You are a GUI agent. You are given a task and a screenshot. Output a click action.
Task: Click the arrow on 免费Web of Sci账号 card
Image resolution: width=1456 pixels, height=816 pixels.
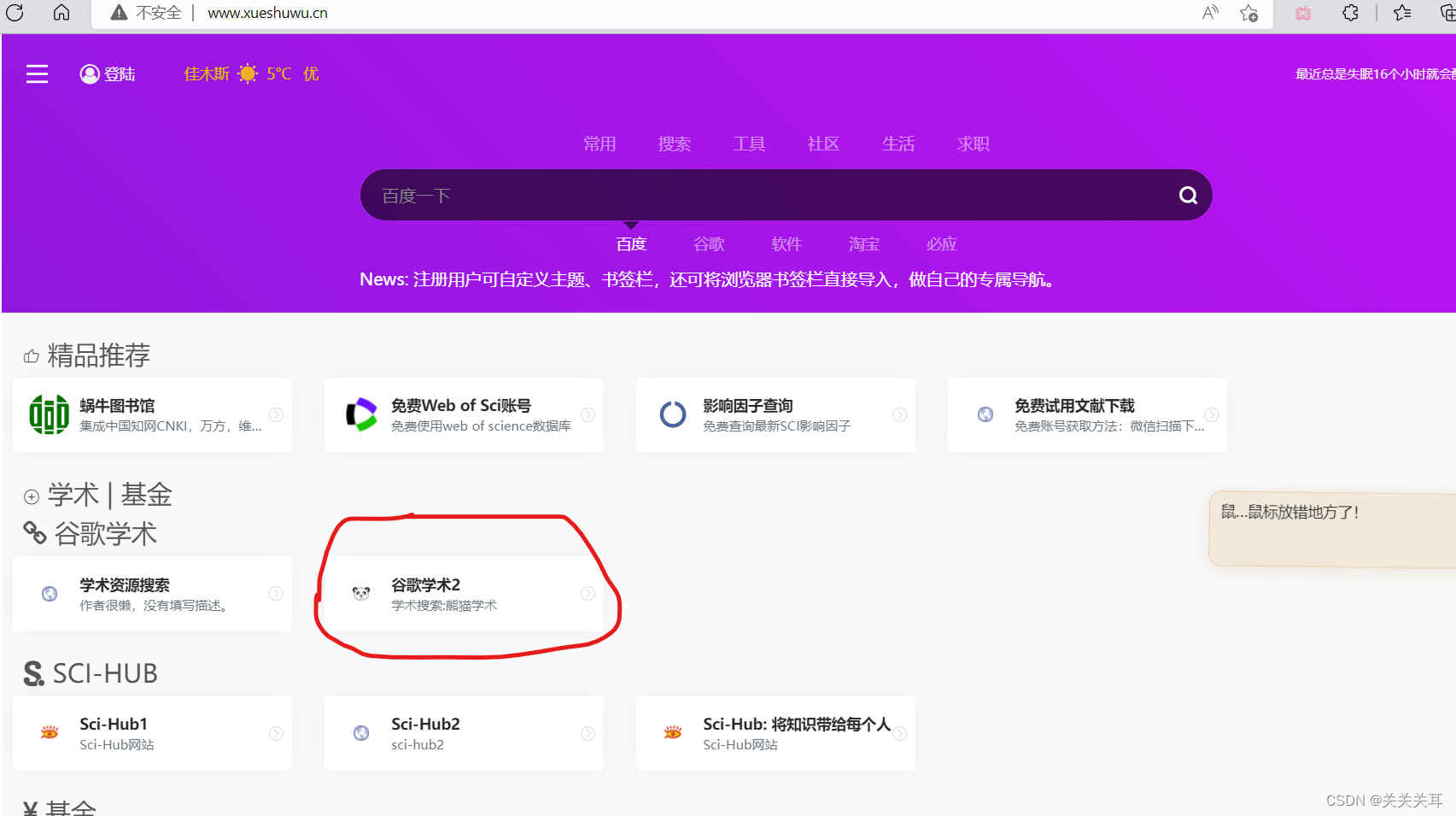point(588,414)
